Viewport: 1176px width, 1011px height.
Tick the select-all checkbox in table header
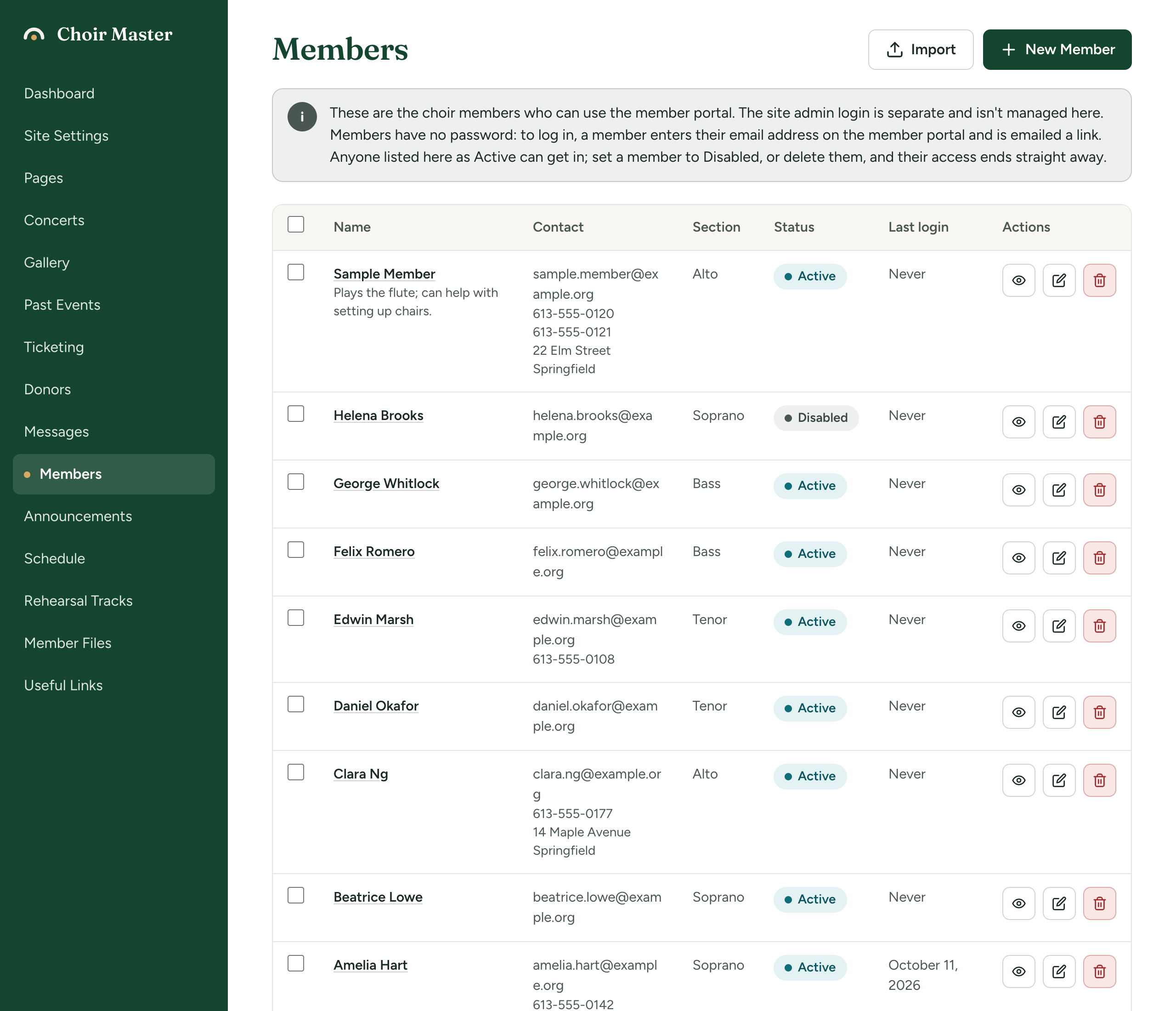tap(296, 224)
